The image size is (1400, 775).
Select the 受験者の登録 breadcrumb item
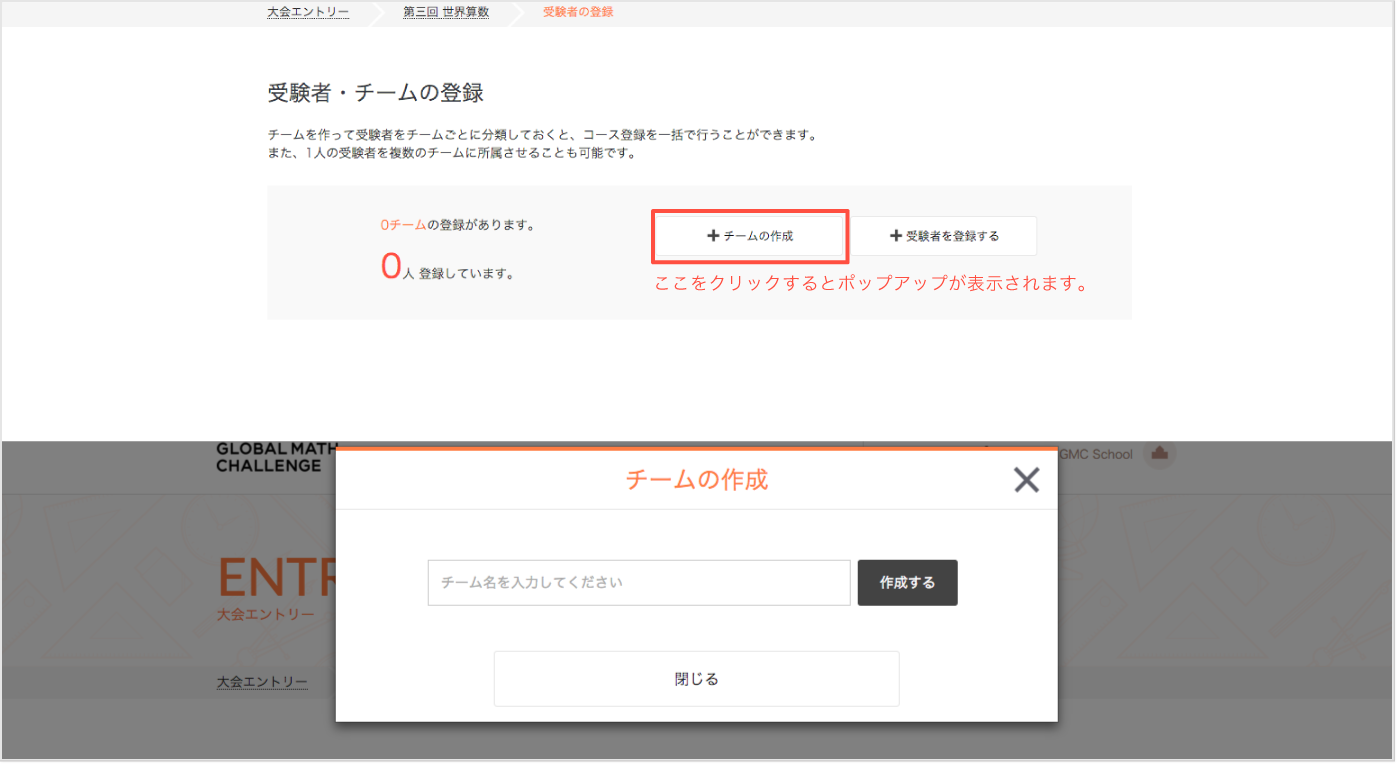tap(578, 12)
